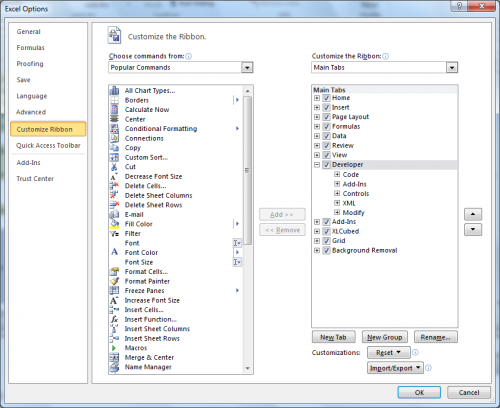
Task: Select the Macros green play icon
Action: 114,348
